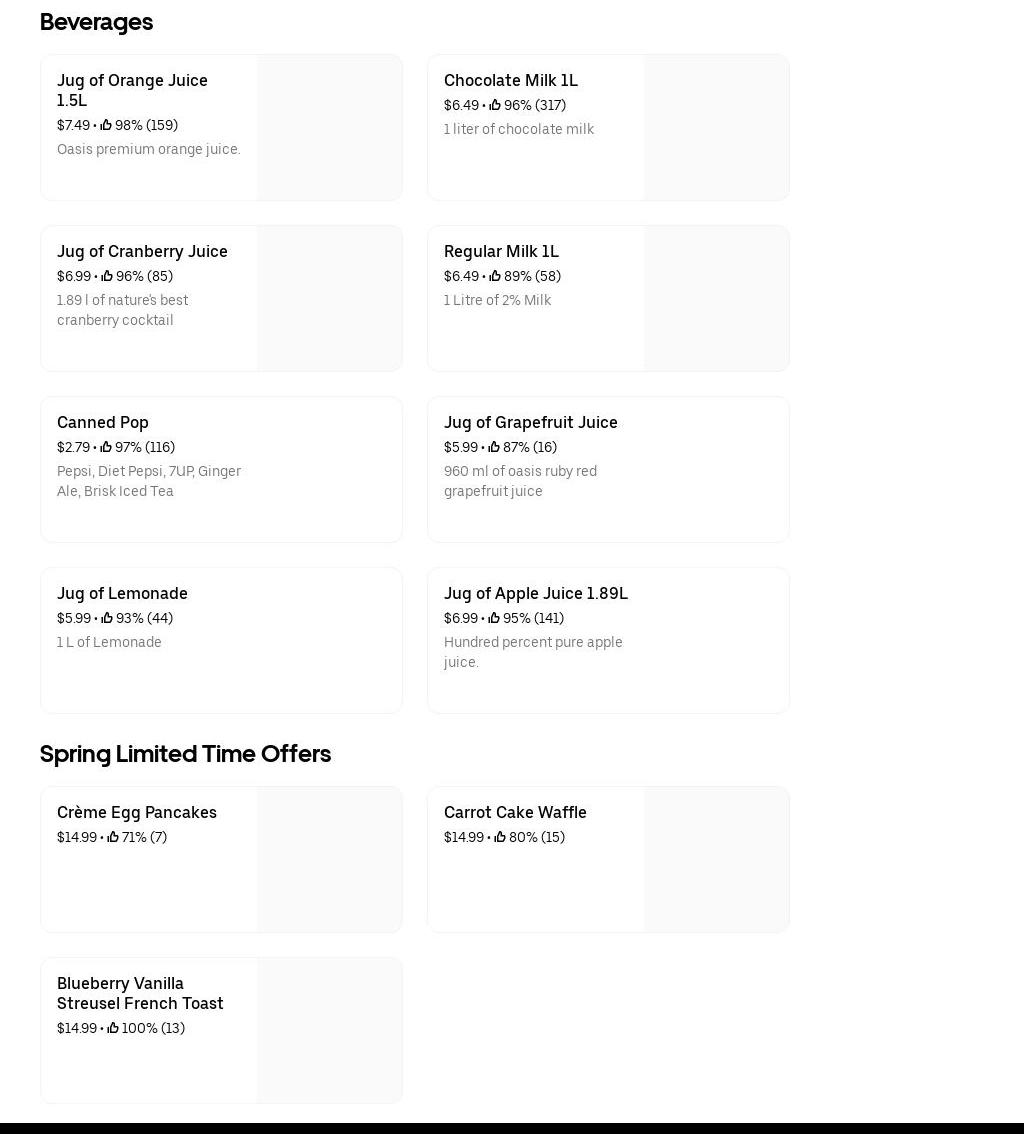Click thumbs-up icon for Jug of Grapefruit Juice
1024x1134 pixels.
click(494, 447)
